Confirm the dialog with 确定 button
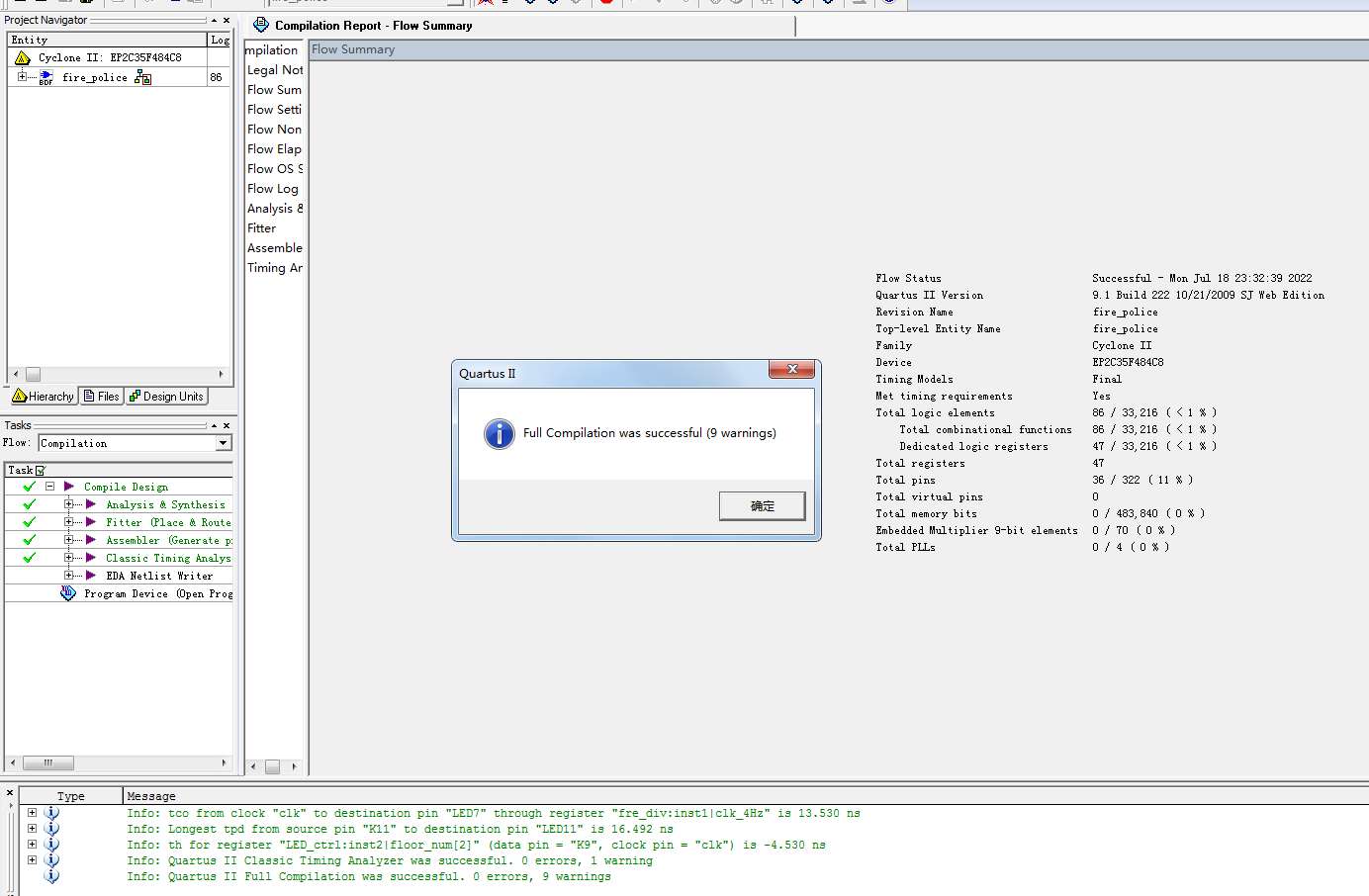Image resolution: width=1369 pixels, height=896 pixels. tap(762, 505)
